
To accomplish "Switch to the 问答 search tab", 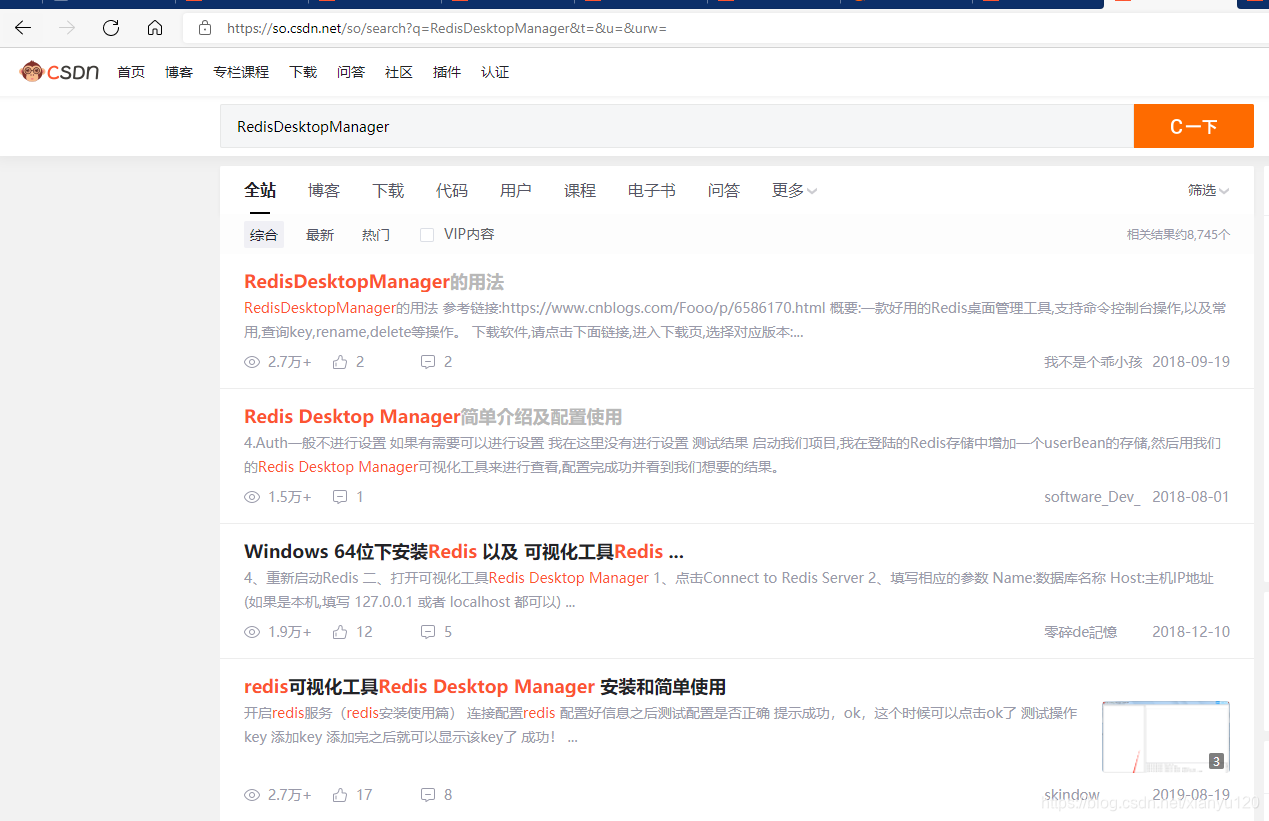I will coord(724,190).
